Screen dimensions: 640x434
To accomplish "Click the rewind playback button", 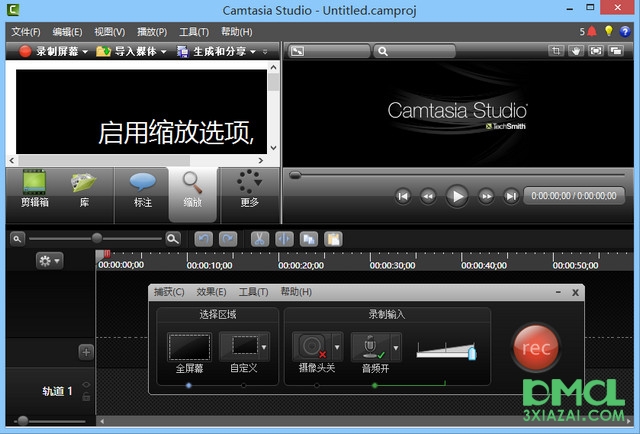I will pyautogui.click(x=428, y=196).
